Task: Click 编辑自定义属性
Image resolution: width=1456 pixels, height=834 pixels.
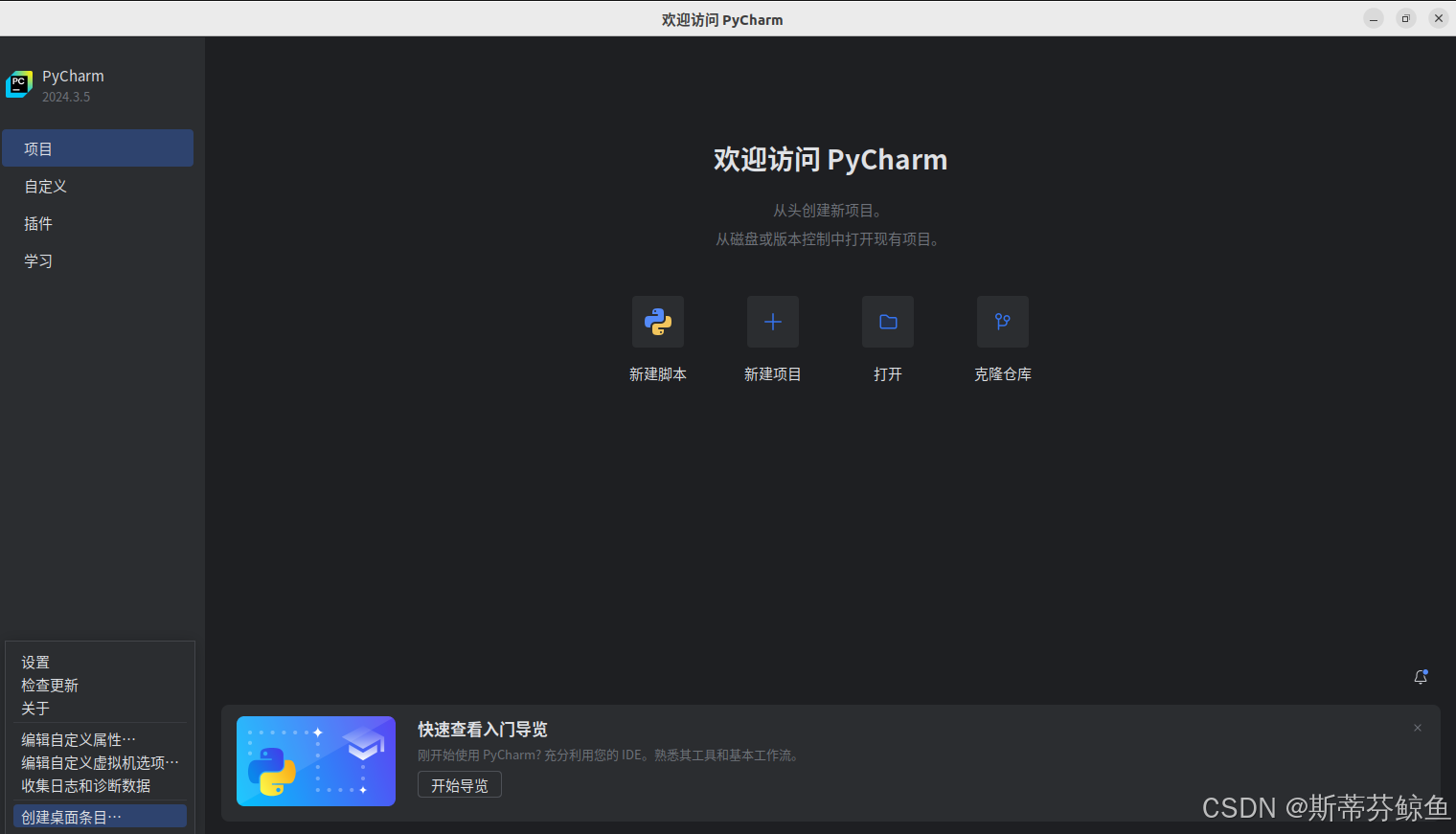Action: [x=78, y=738]
